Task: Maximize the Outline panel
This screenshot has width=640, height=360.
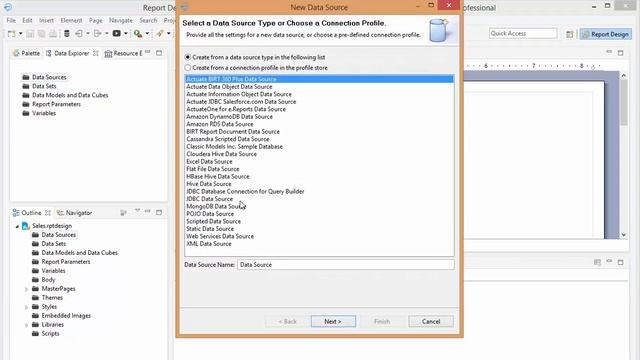Action: click(159, 212)
